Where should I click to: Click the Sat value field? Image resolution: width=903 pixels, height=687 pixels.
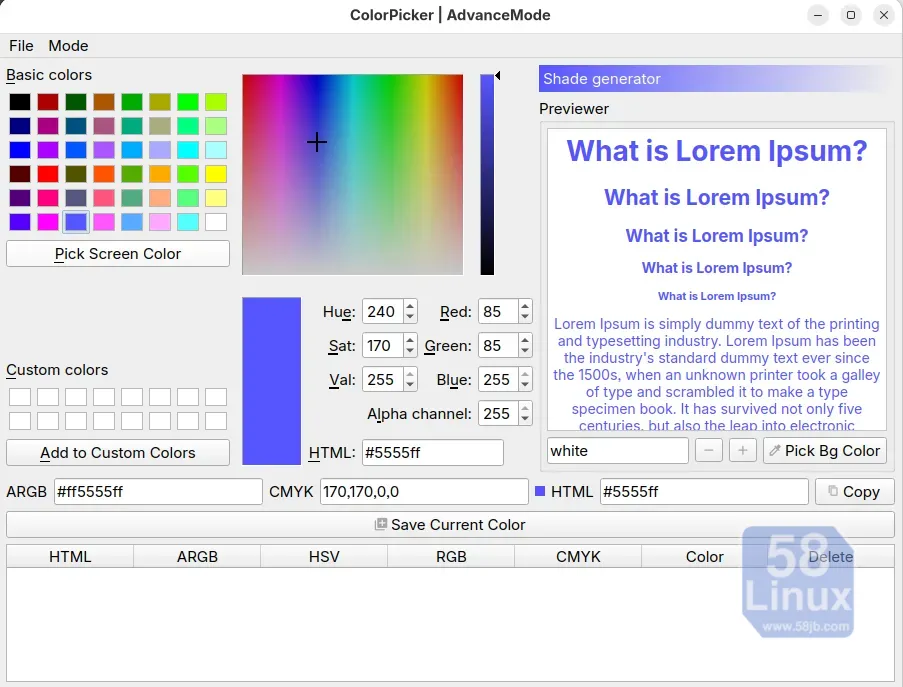click(383, 346)
